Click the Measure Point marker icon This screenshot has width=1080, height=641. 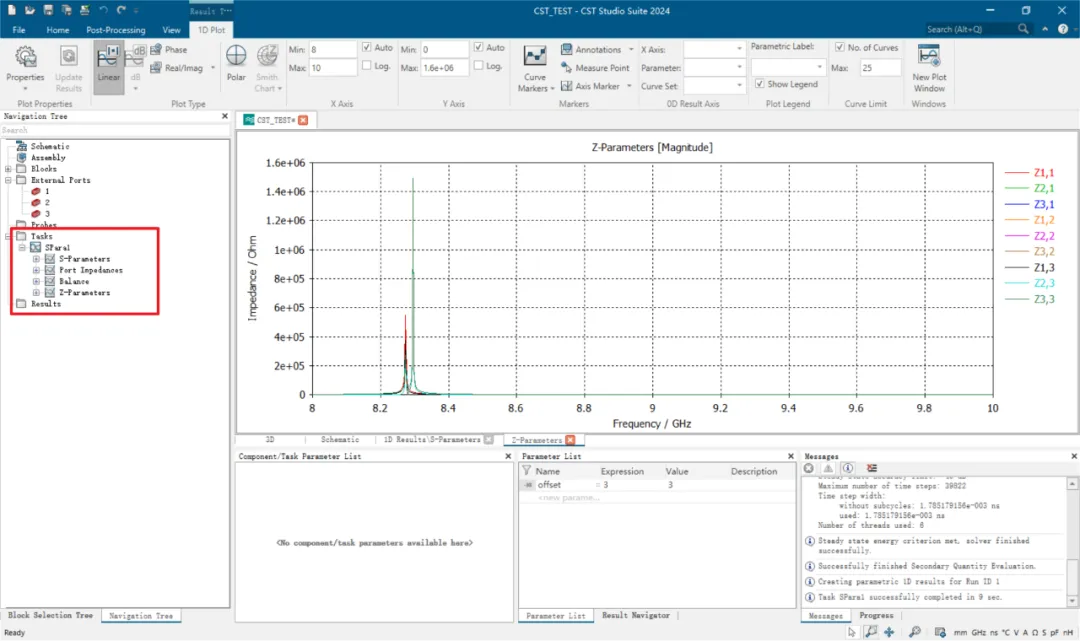click(x=566, y=67)
